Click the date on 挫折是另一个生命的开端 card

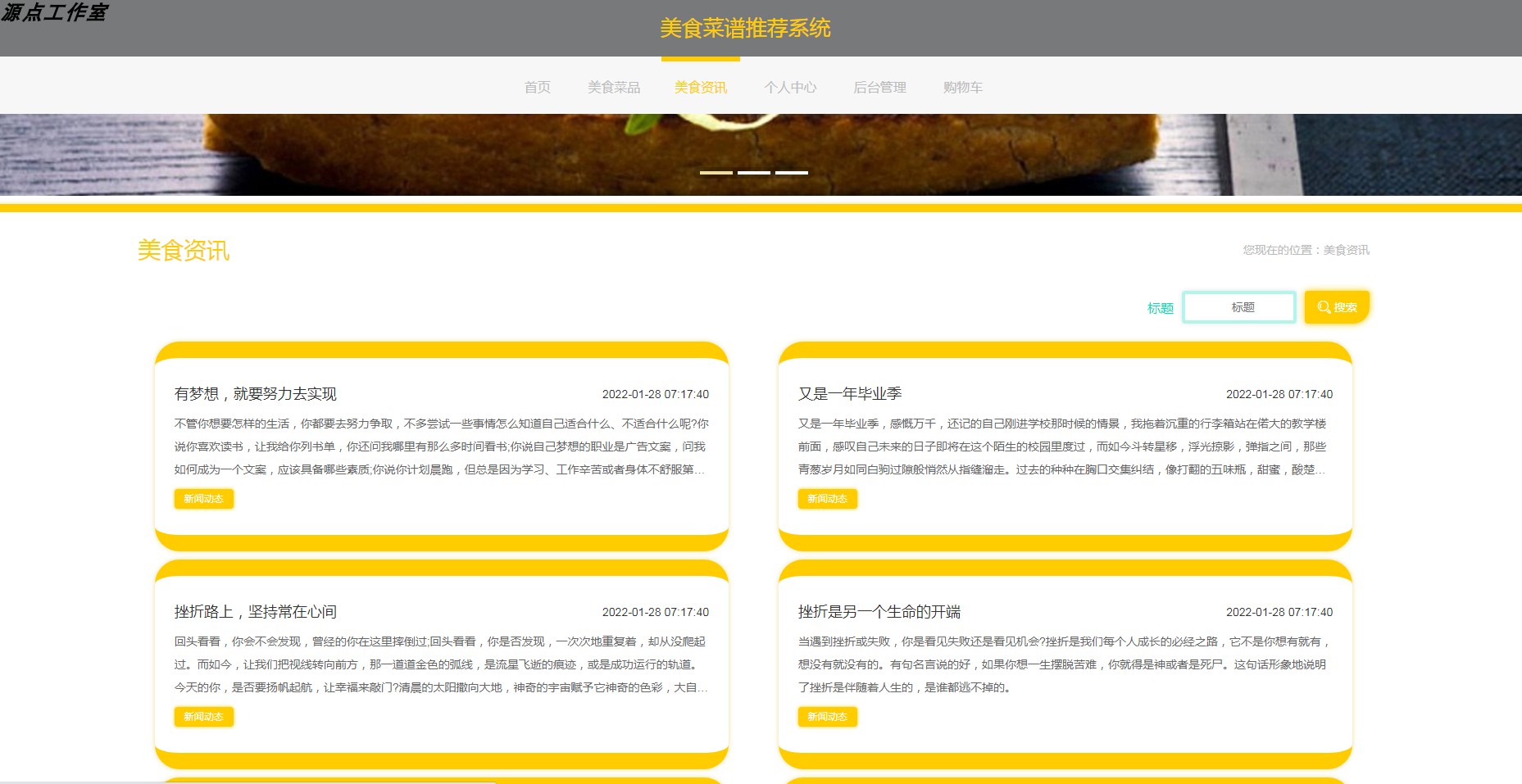coord(1279,612)
